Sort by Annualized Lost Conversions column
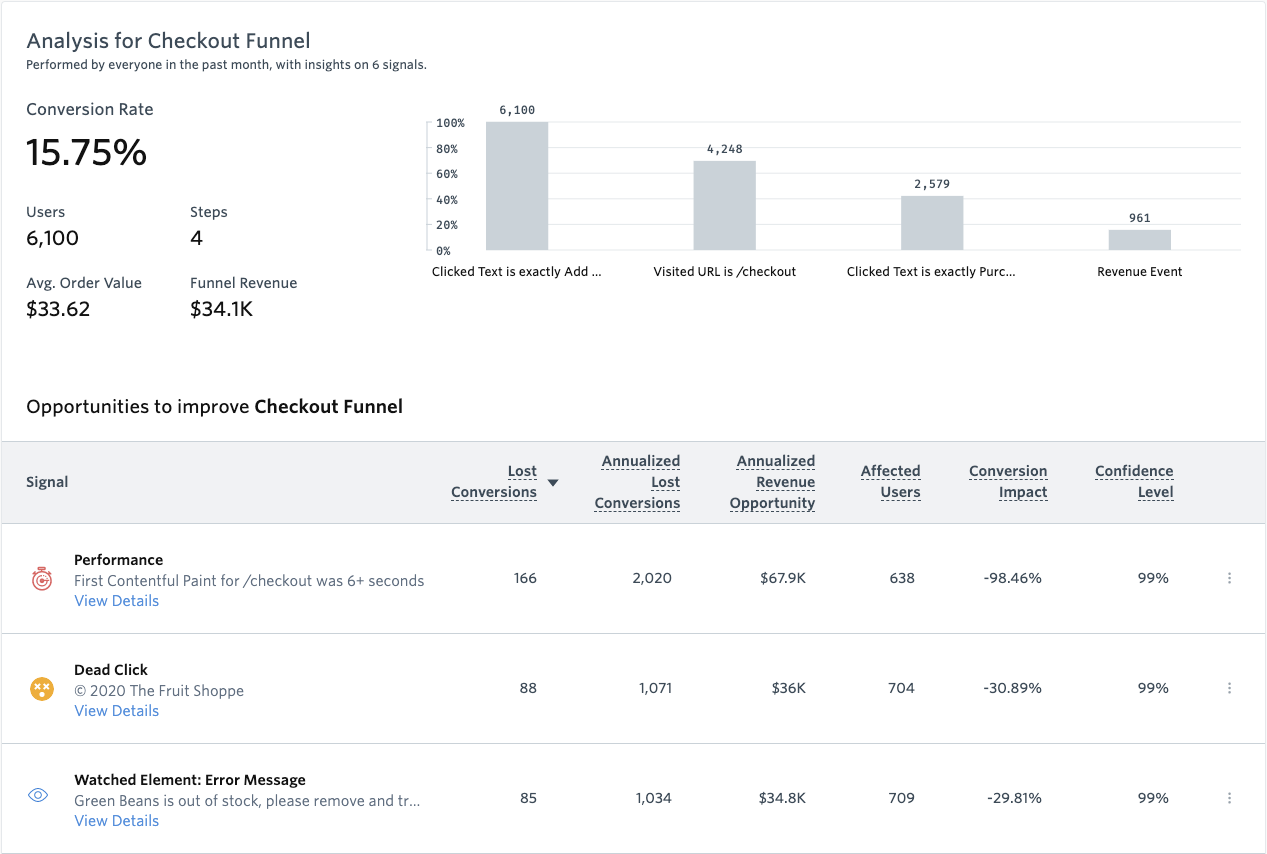The image size is (1267, 854). (x=639, y=482)
